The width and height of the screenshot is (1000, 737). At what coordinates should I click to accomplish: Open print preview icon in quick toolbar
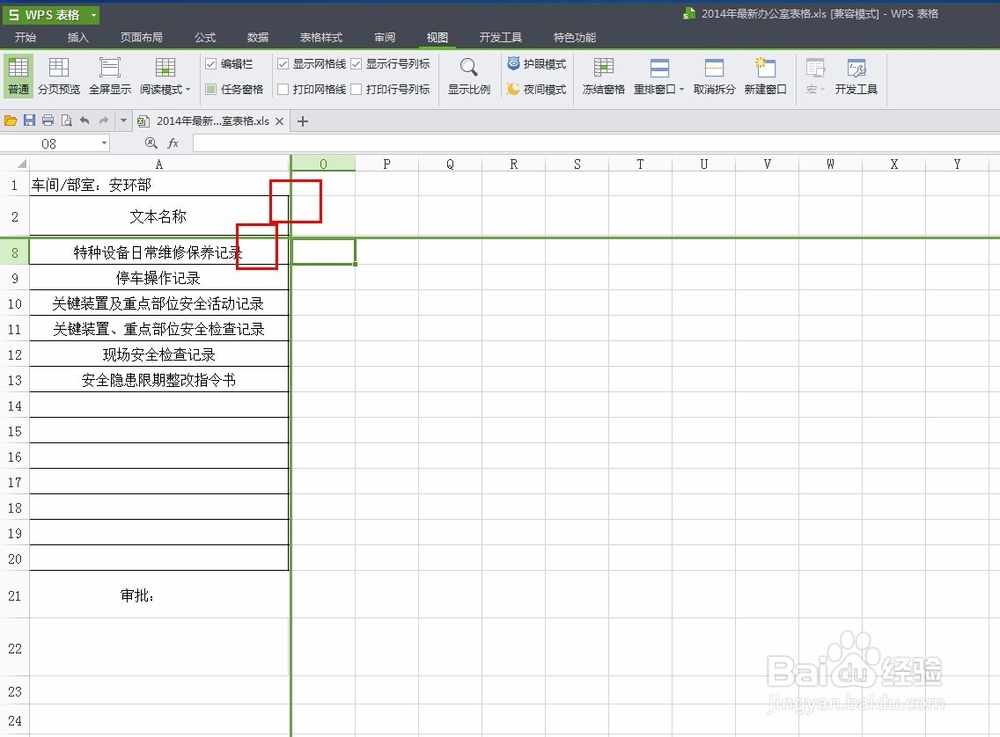[x=66, y=120]
